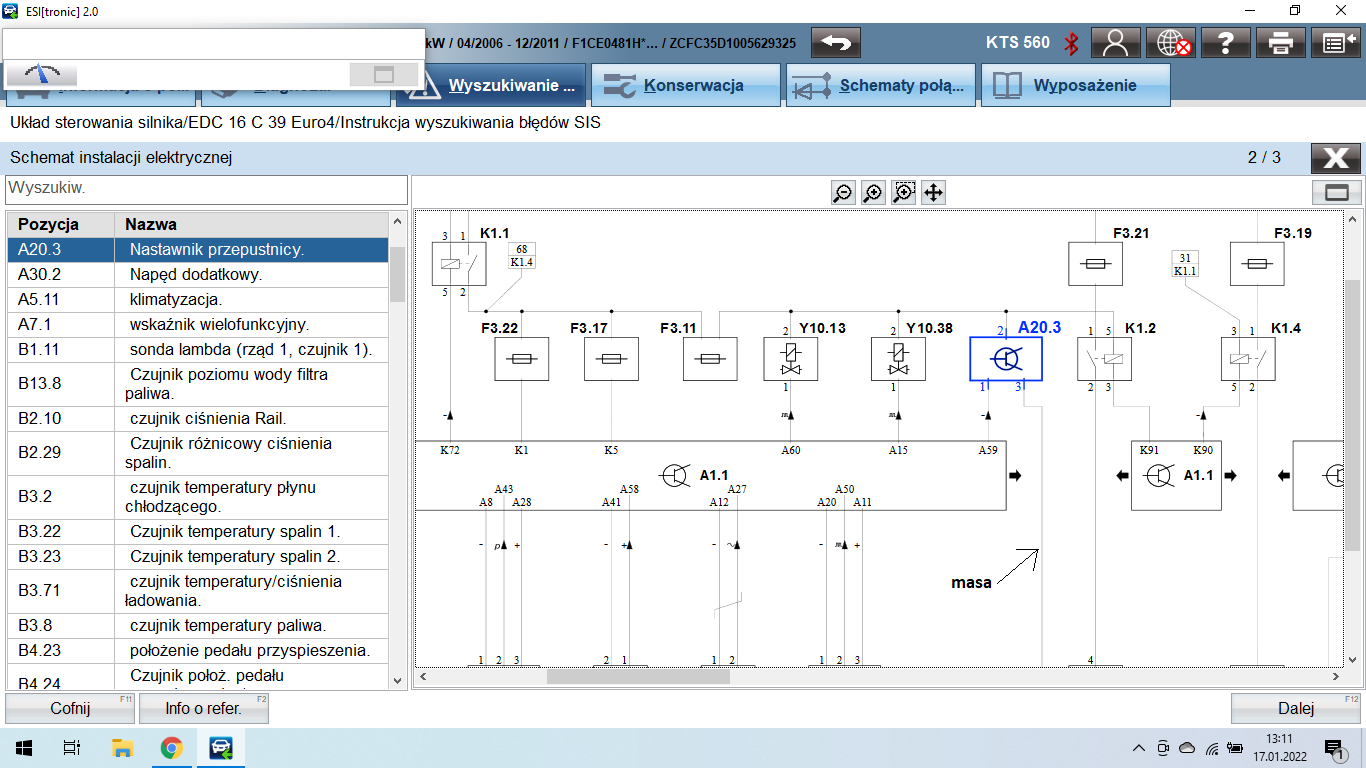1366x768 pixels.
Task: Click the zoom out magnifier icon
Action: click(x=843, y=193)
